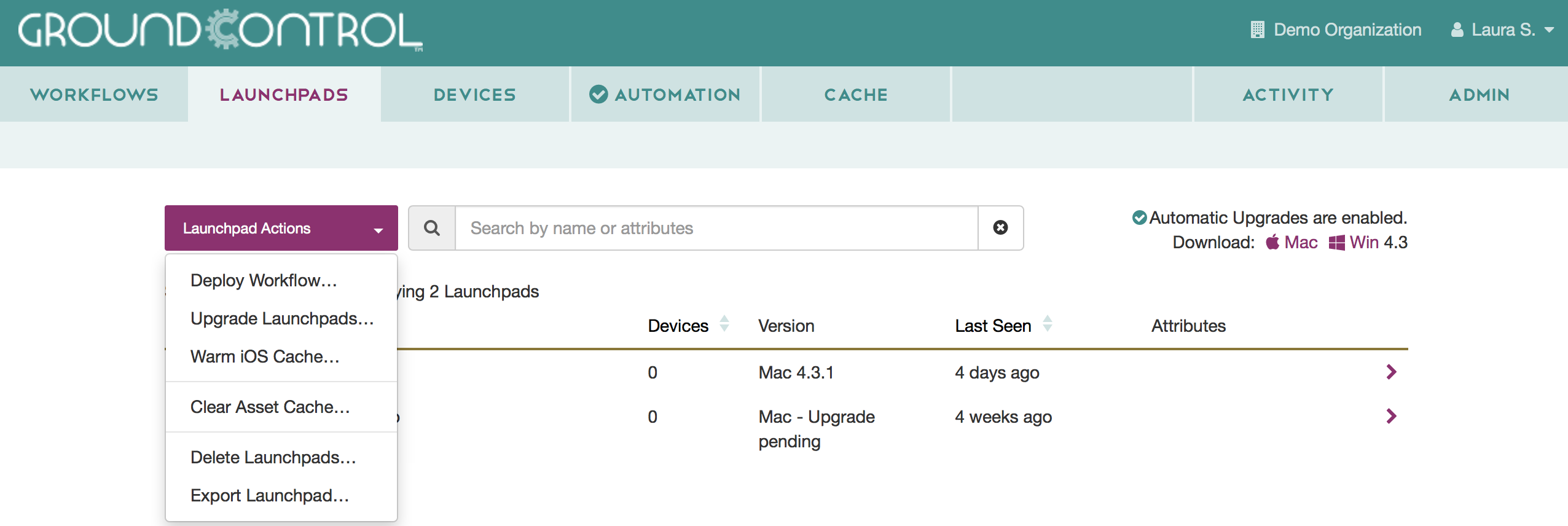1568x526 pixels.
Task: Go to the Workflows tab
Action: (94, 95)
